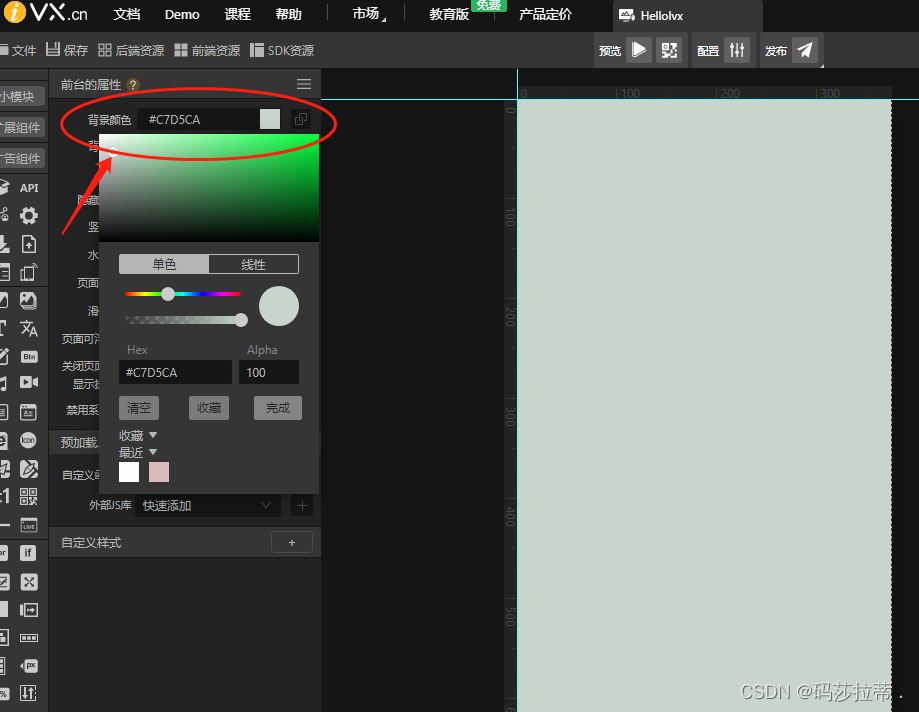919x712 pixels.
Task: Click the green stage canvas area
Action: 704,406
